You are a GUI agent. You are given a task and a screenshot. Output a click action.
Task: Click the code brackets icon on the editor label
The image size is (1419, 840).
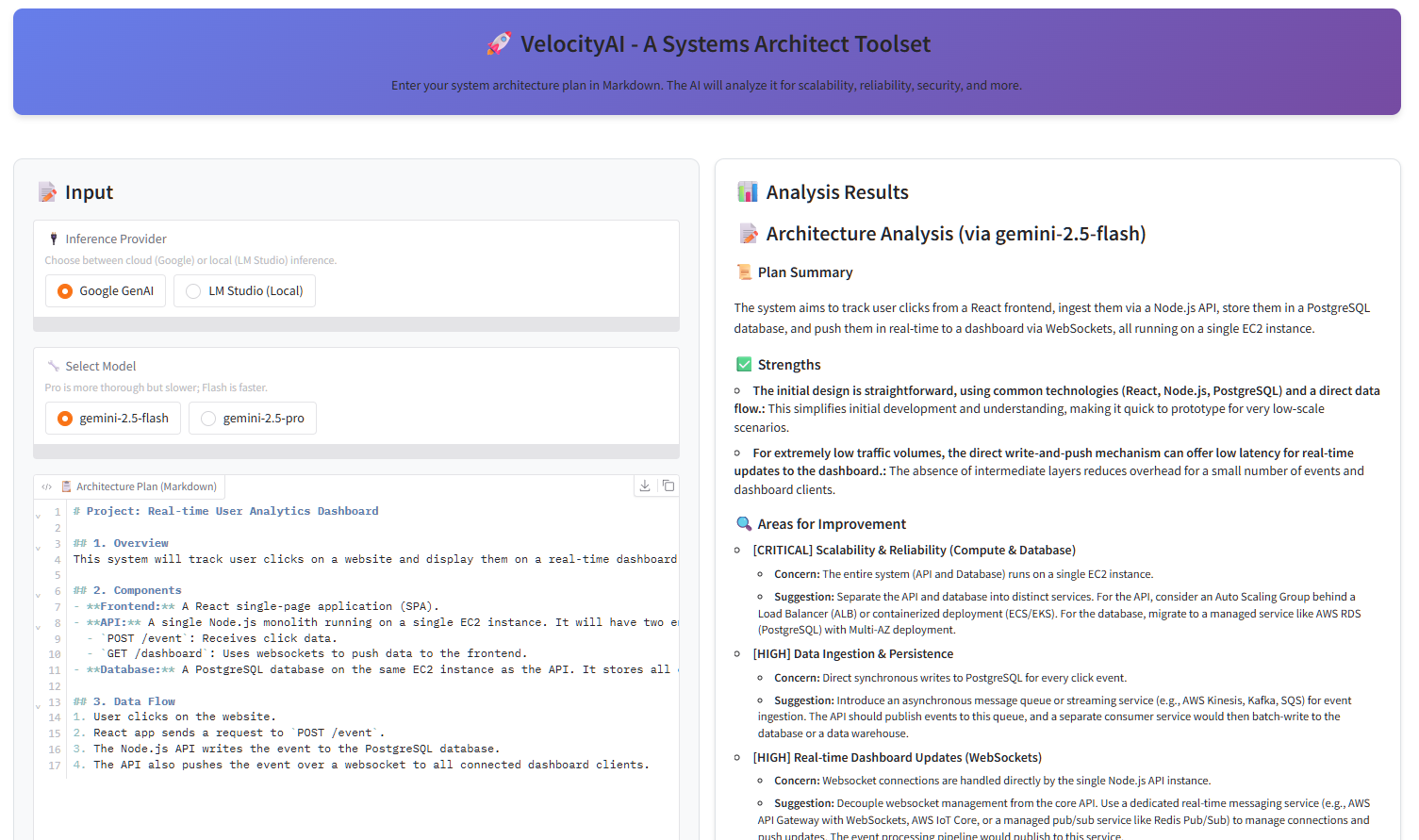click(x=46, y=486)
